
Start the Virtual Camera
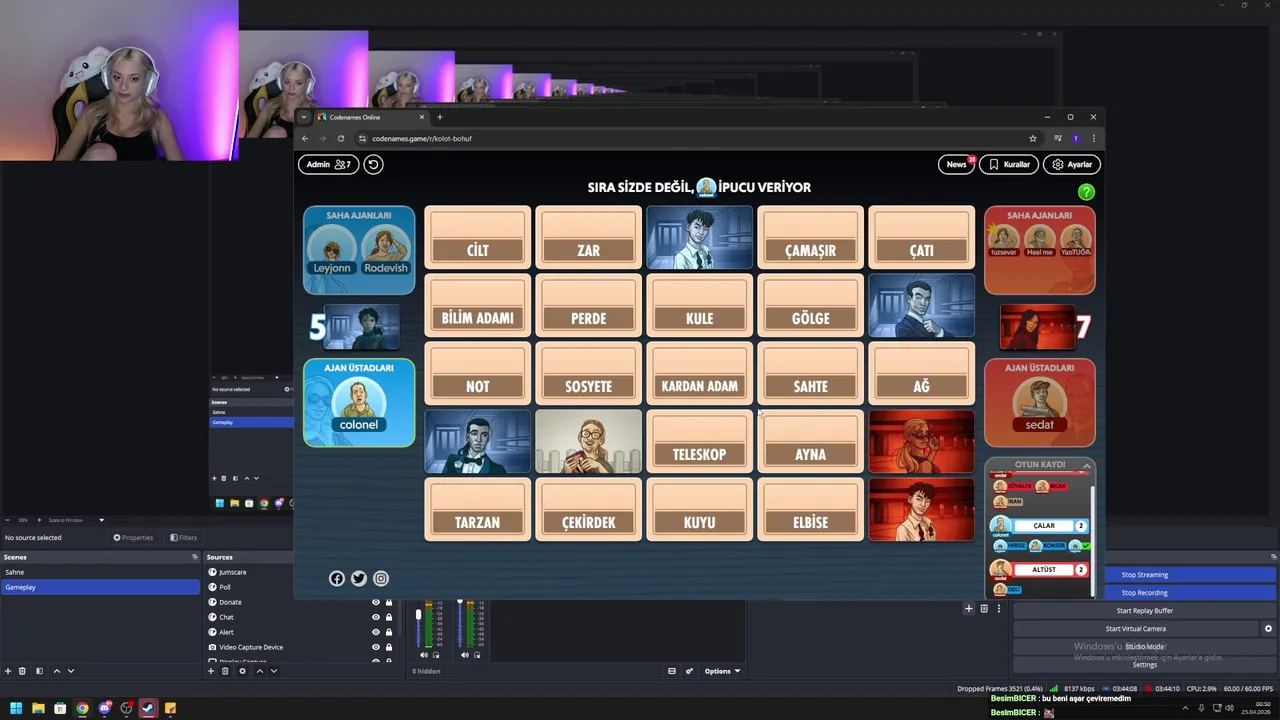pos(1135,629)
